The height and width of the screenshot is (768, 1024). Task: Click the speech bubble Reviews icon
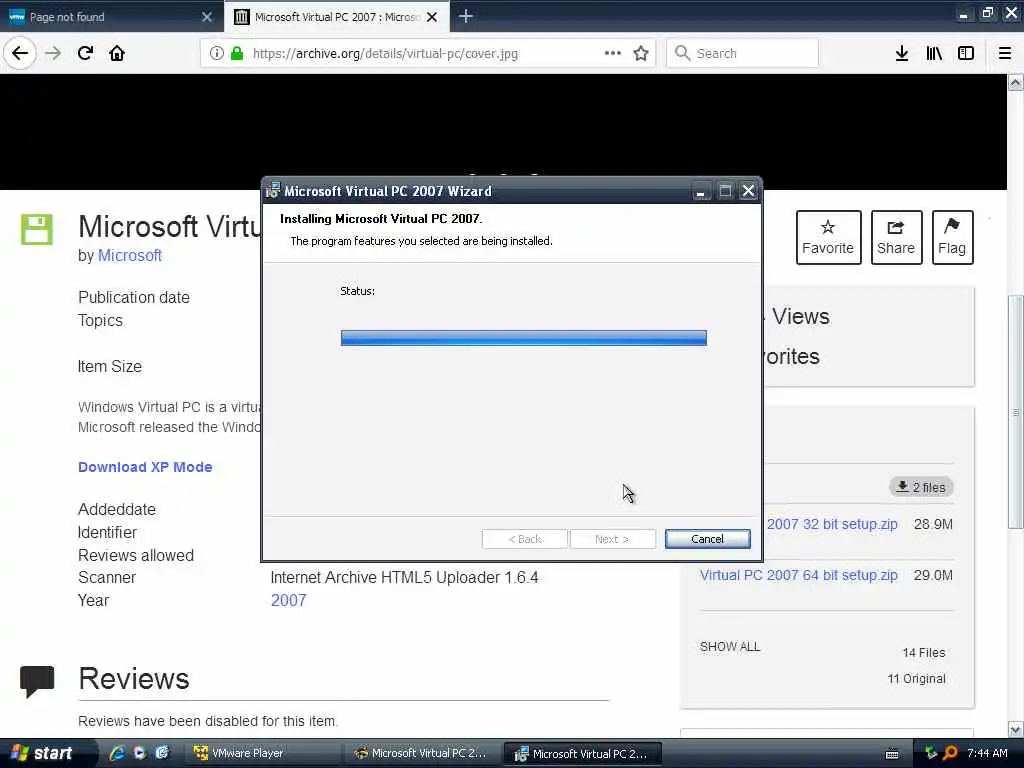tap(37, 681)
